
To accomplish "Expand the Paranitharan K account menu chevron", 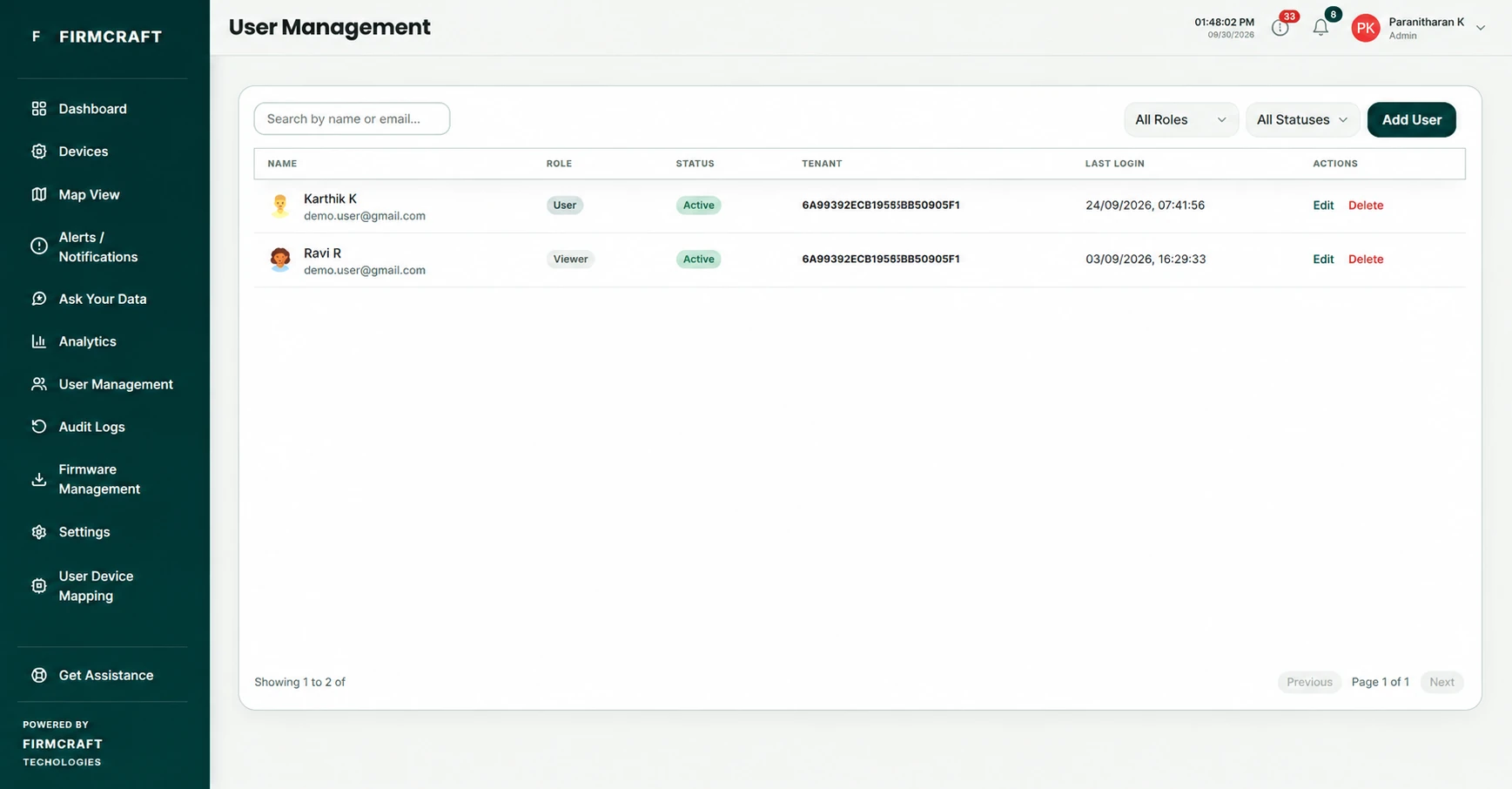I will (x=1480, y=28).
